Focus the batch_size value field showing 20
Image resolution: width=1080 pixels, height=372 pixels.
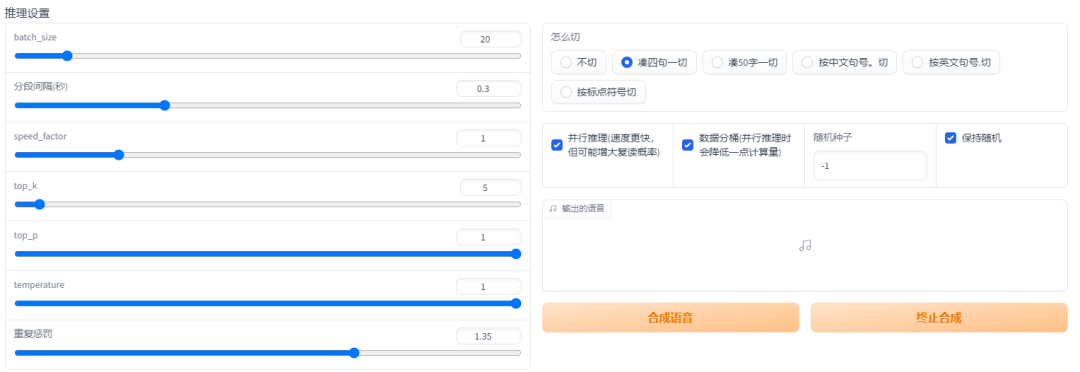tap(490, 39)
